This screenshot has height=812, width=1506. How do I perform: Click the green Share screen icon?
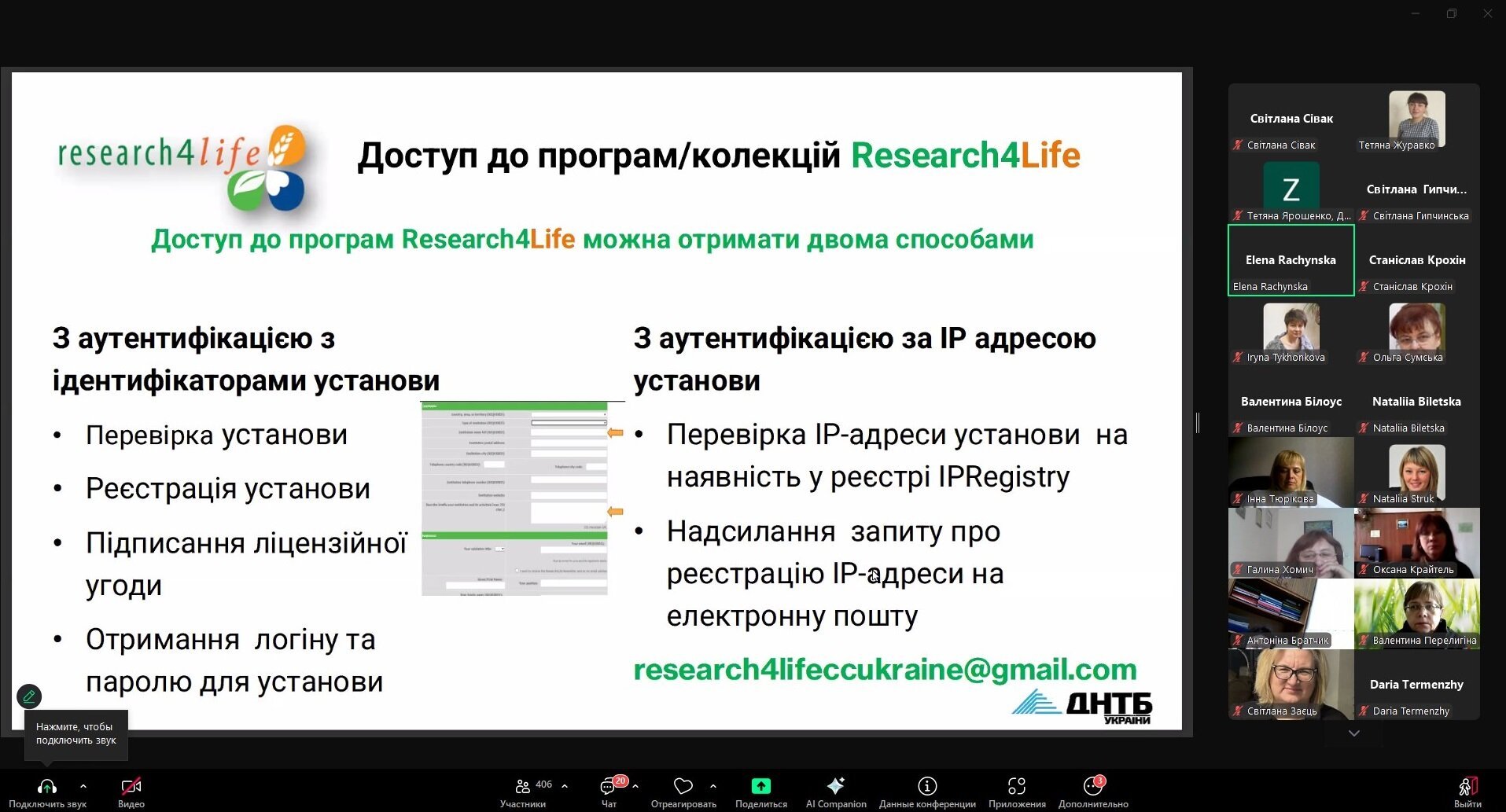(760, 786)
